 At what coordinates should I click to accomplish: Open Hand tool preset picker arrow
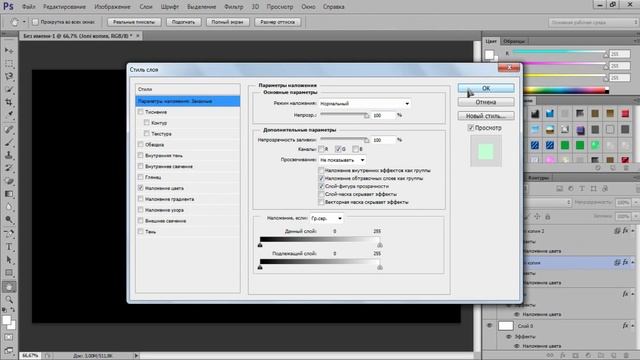(x=24, y=22)
